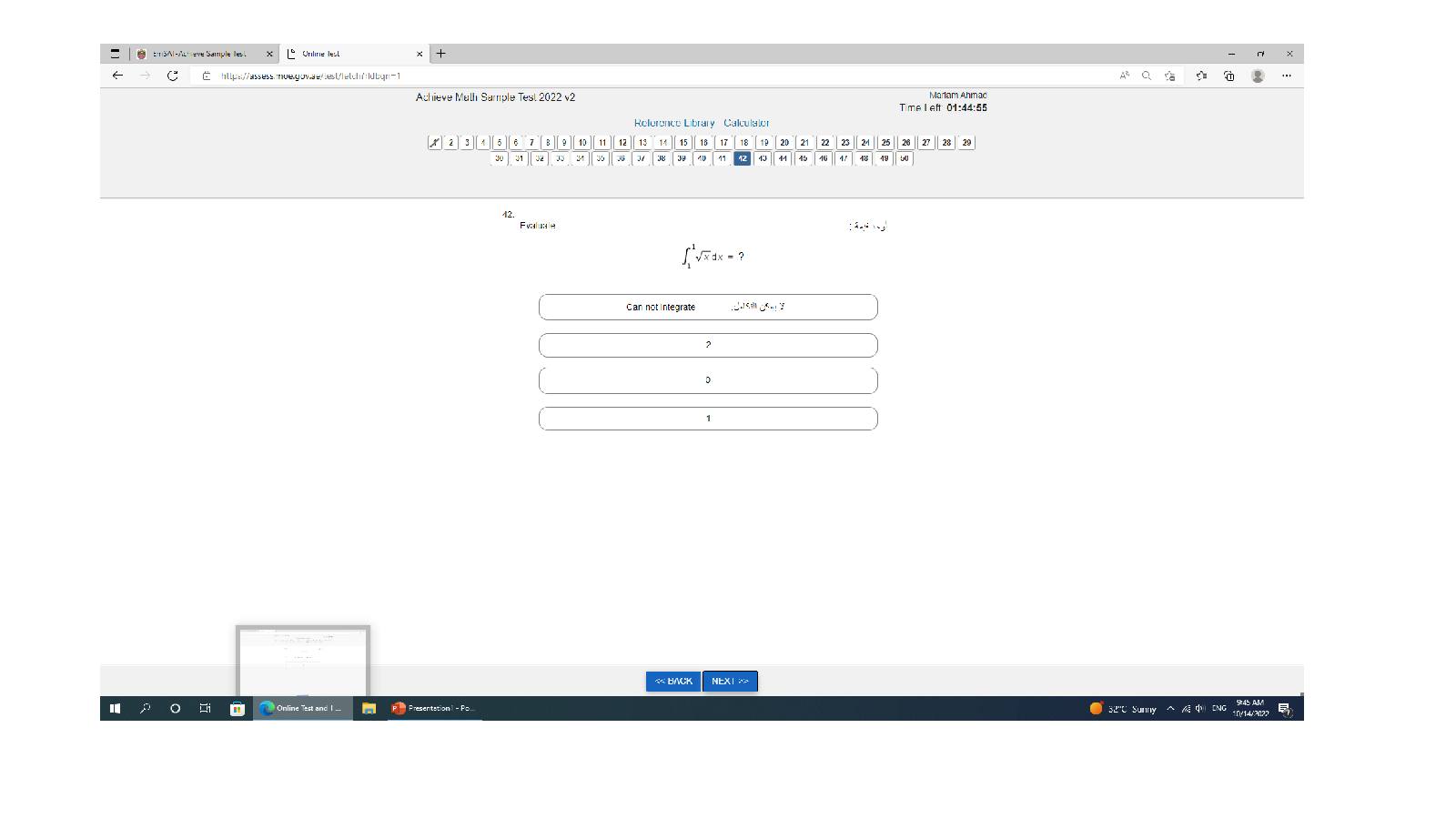Image resolution: width=1456 pixels, height=819 pixels.
Task: Open browser Settings and more menu
Action: pyautogui.click(x=1286, y=76)
